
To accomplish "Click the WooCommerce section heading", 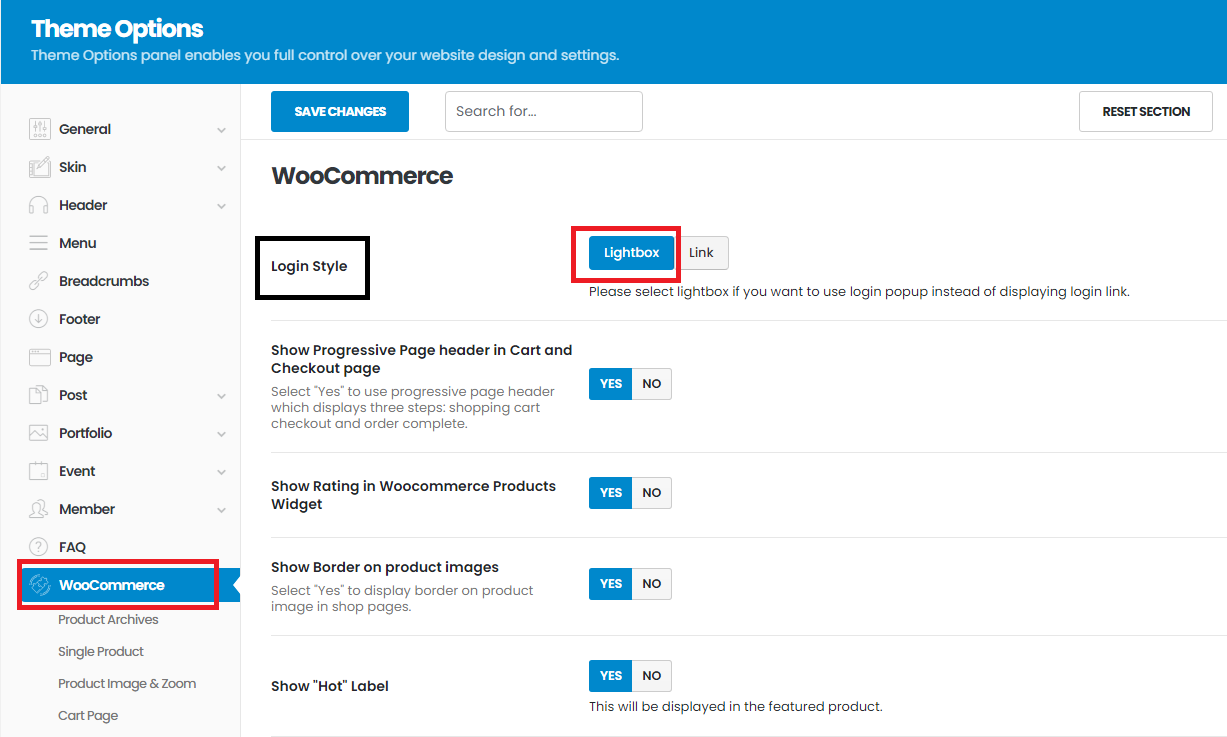I will (362, 176).
